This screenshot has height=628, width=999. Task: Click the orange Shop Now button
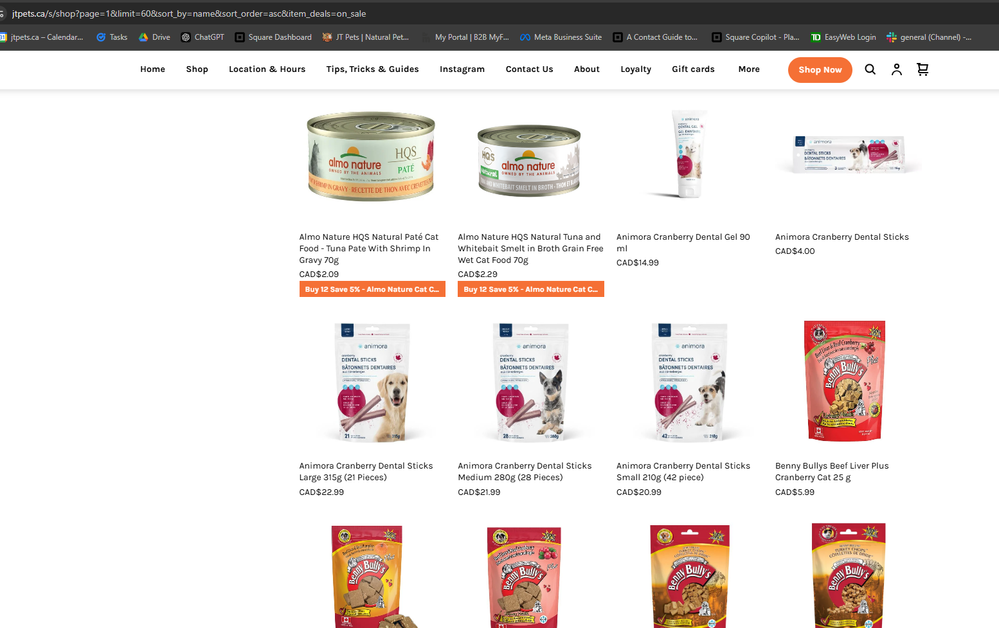(x=820, y=70)
